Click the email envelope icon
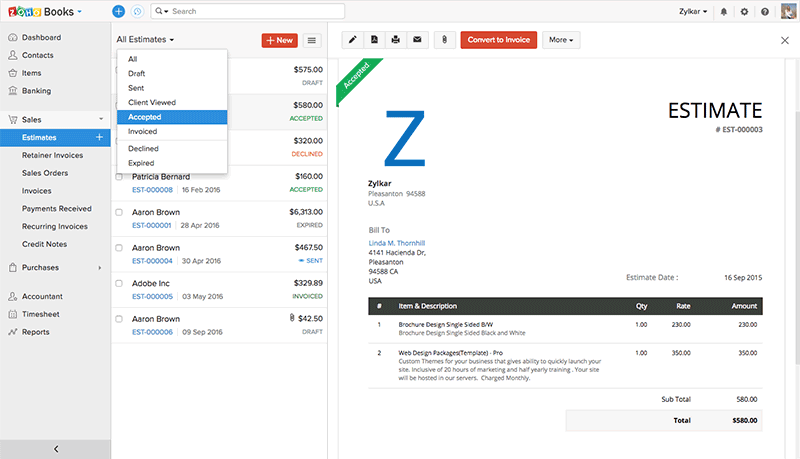800x459 pixels. click(417, 40)
